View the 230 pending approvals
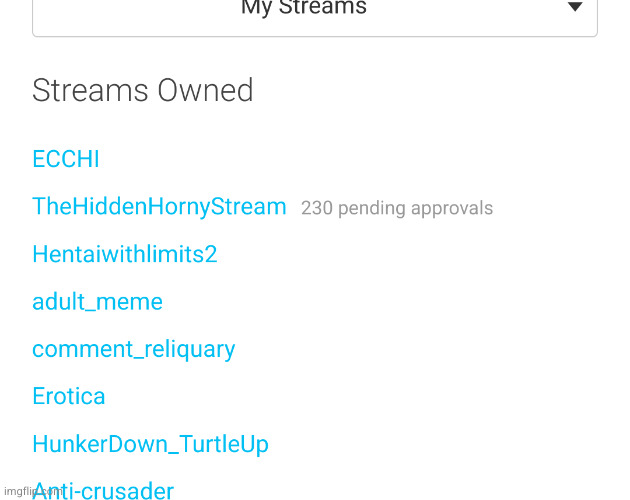 coord(397,208)
